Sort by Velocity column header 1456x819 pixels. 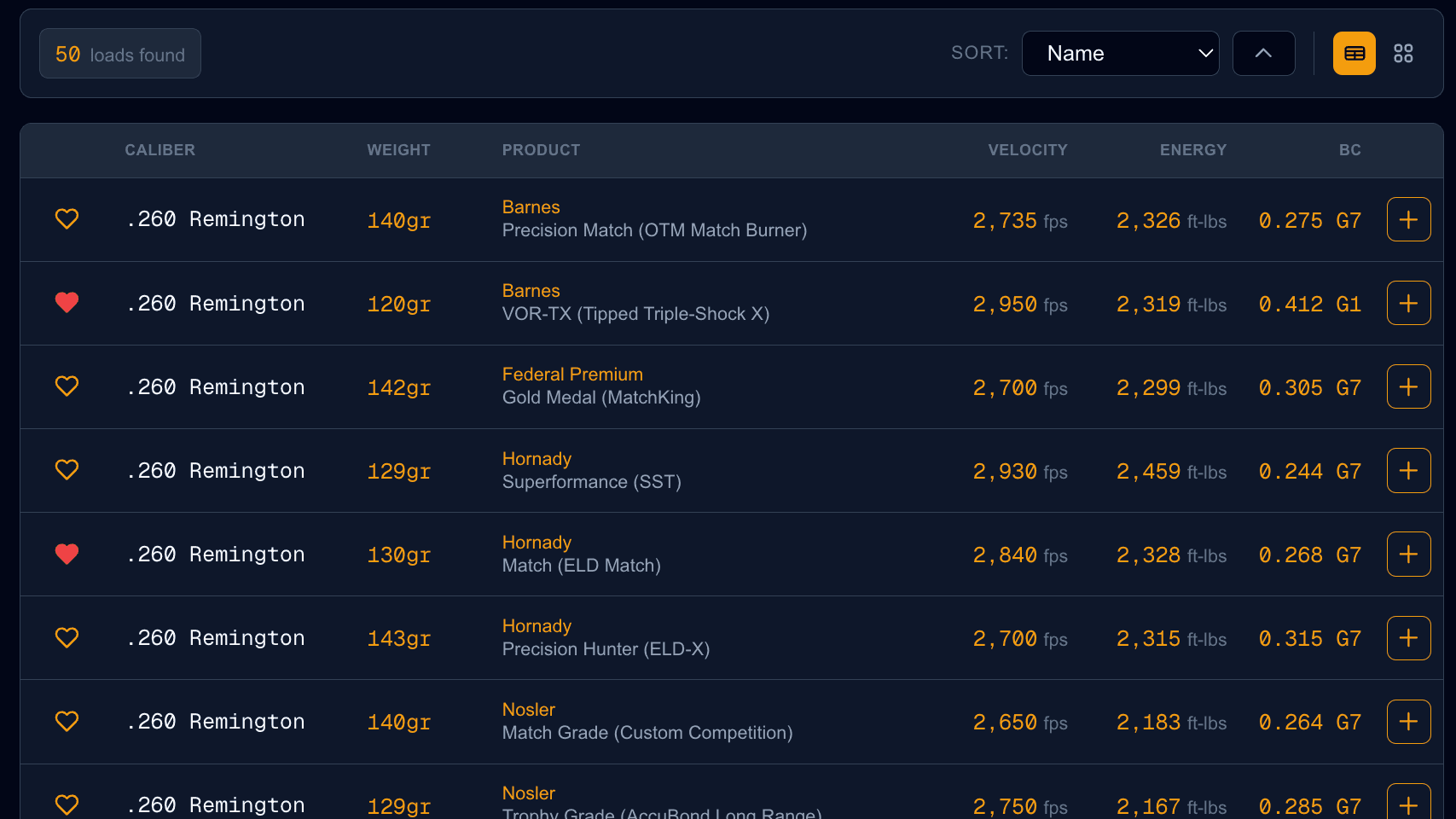point(1027,150)
